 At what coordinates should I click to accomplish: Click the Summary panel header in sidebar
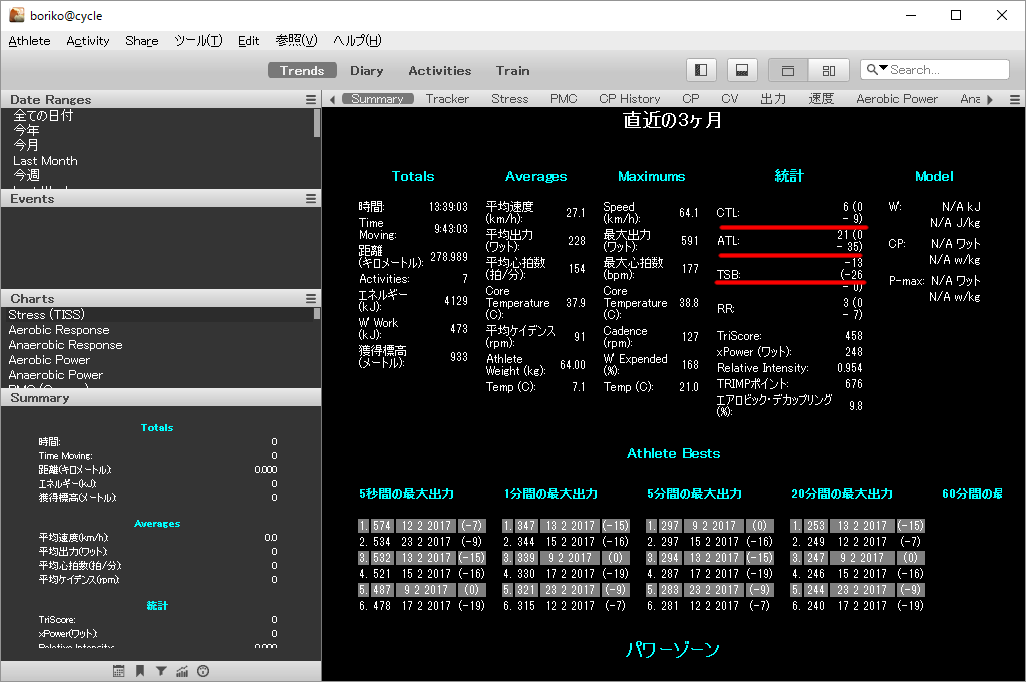click(x=160, y=398)
